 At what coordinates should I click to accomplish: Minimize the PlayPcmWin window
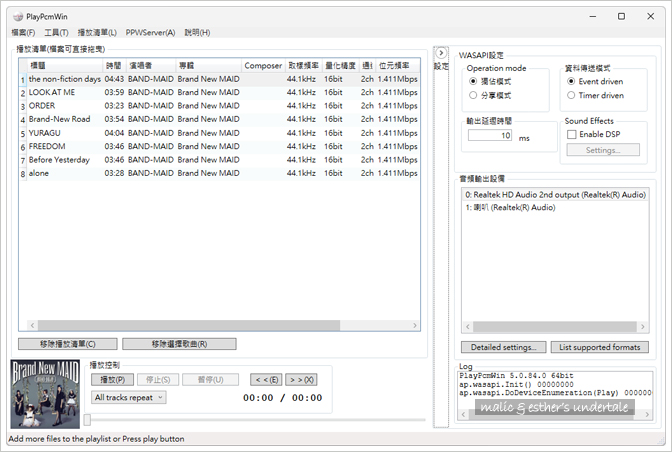point(593,16)
